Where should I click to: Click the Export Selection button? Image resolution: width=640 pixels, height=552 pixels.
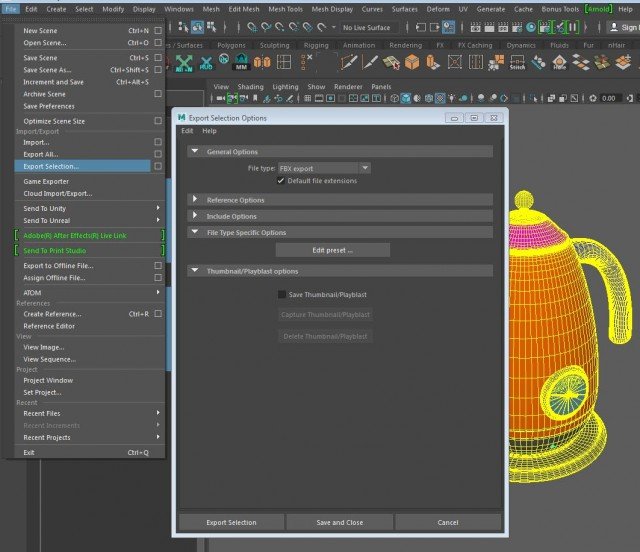pyautogui.click(x=231, y=522)
